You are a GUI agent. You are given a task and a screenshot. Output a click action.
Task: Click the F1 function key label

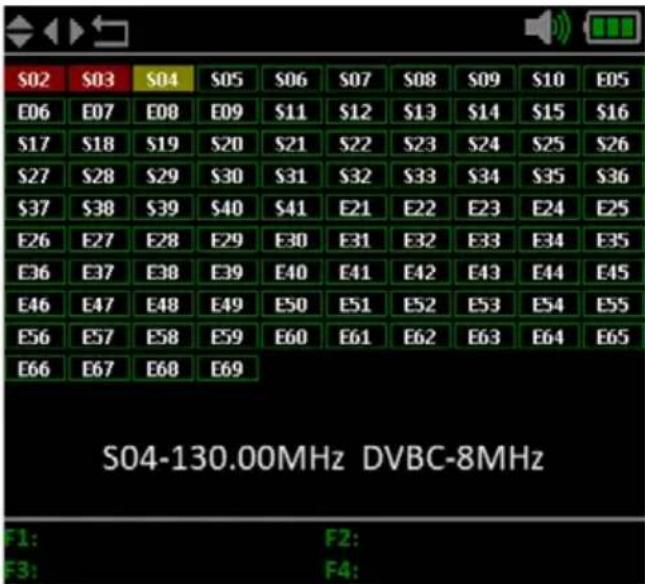point(21,538)
